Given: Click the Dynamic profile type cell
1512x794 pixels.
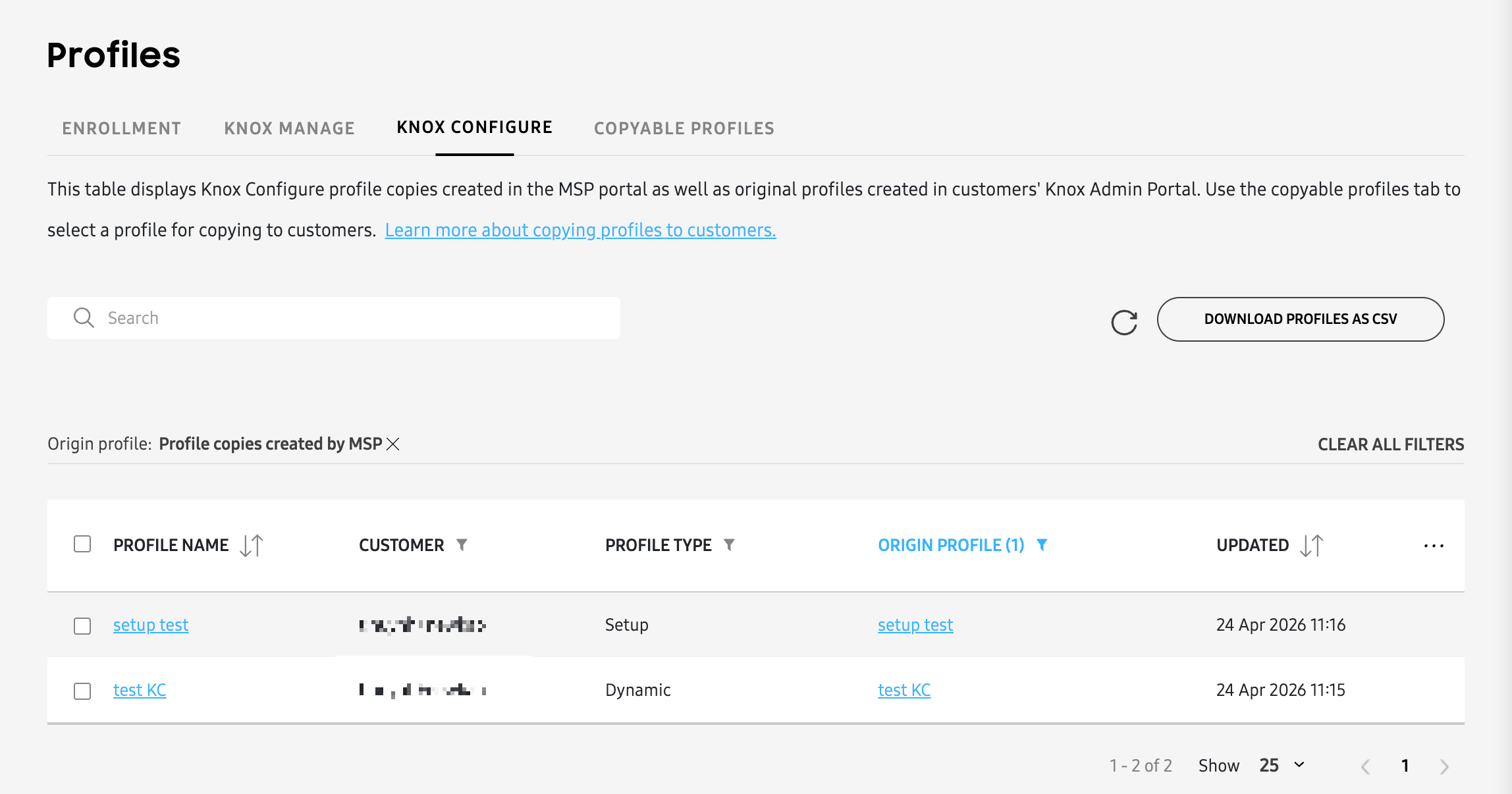Looking at the screenshot, I should click(638, 690).
